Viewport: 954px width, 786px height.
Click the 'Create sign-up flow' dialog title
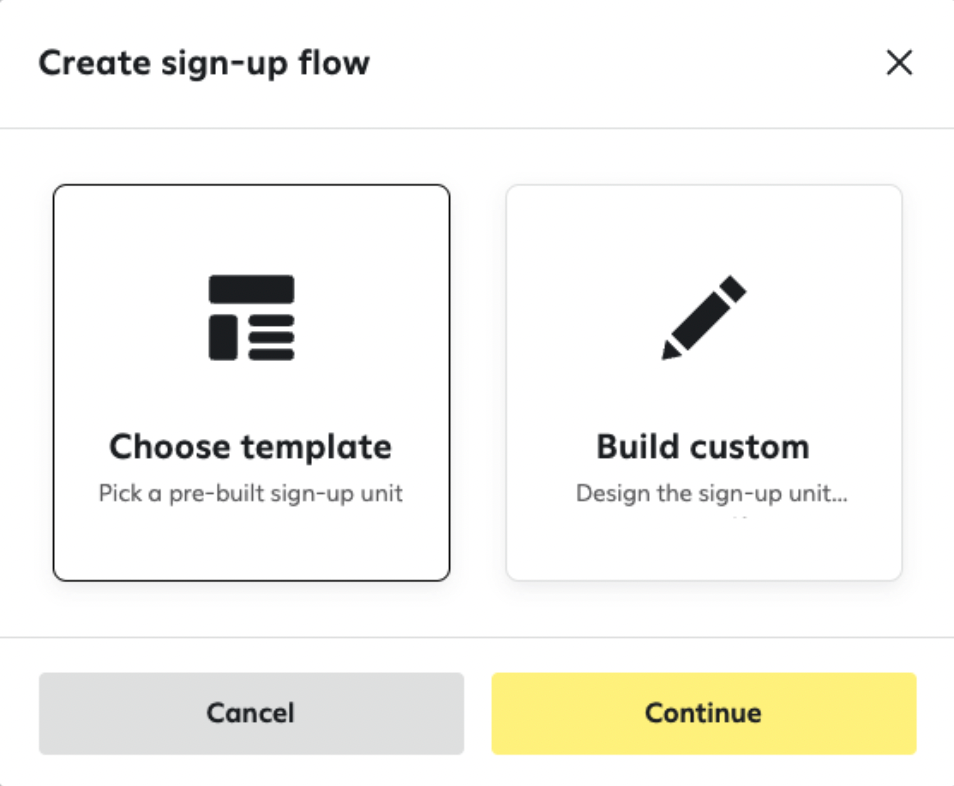click(x=204, y=63)
